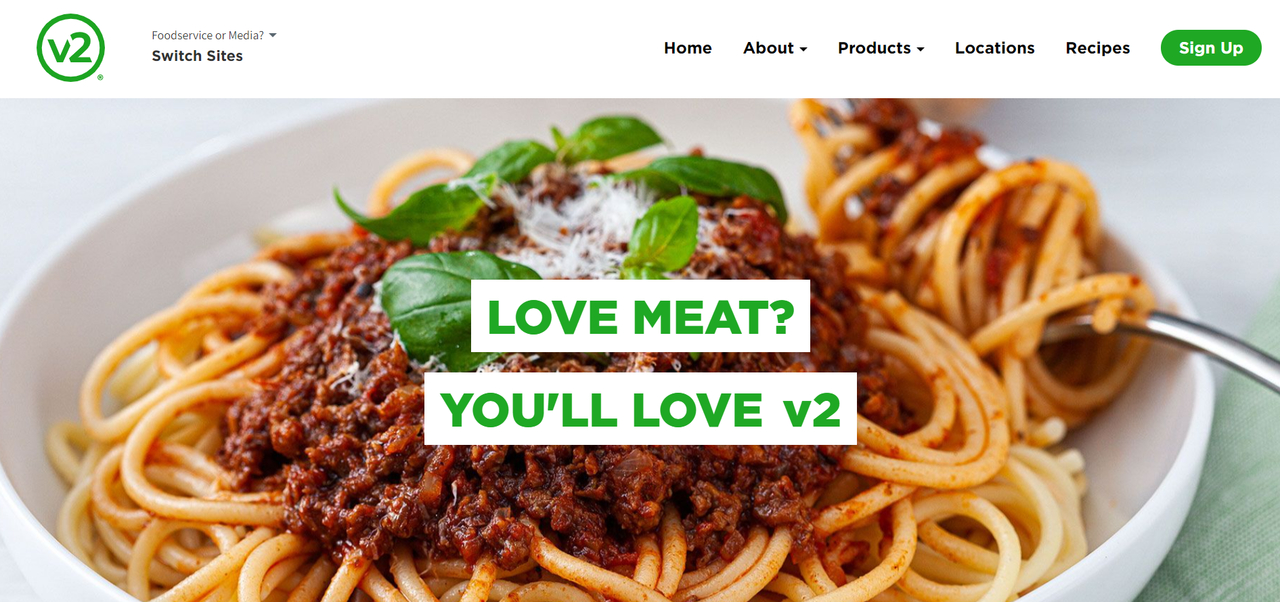Click the green v2 circular logo

[x=71, y=47]
